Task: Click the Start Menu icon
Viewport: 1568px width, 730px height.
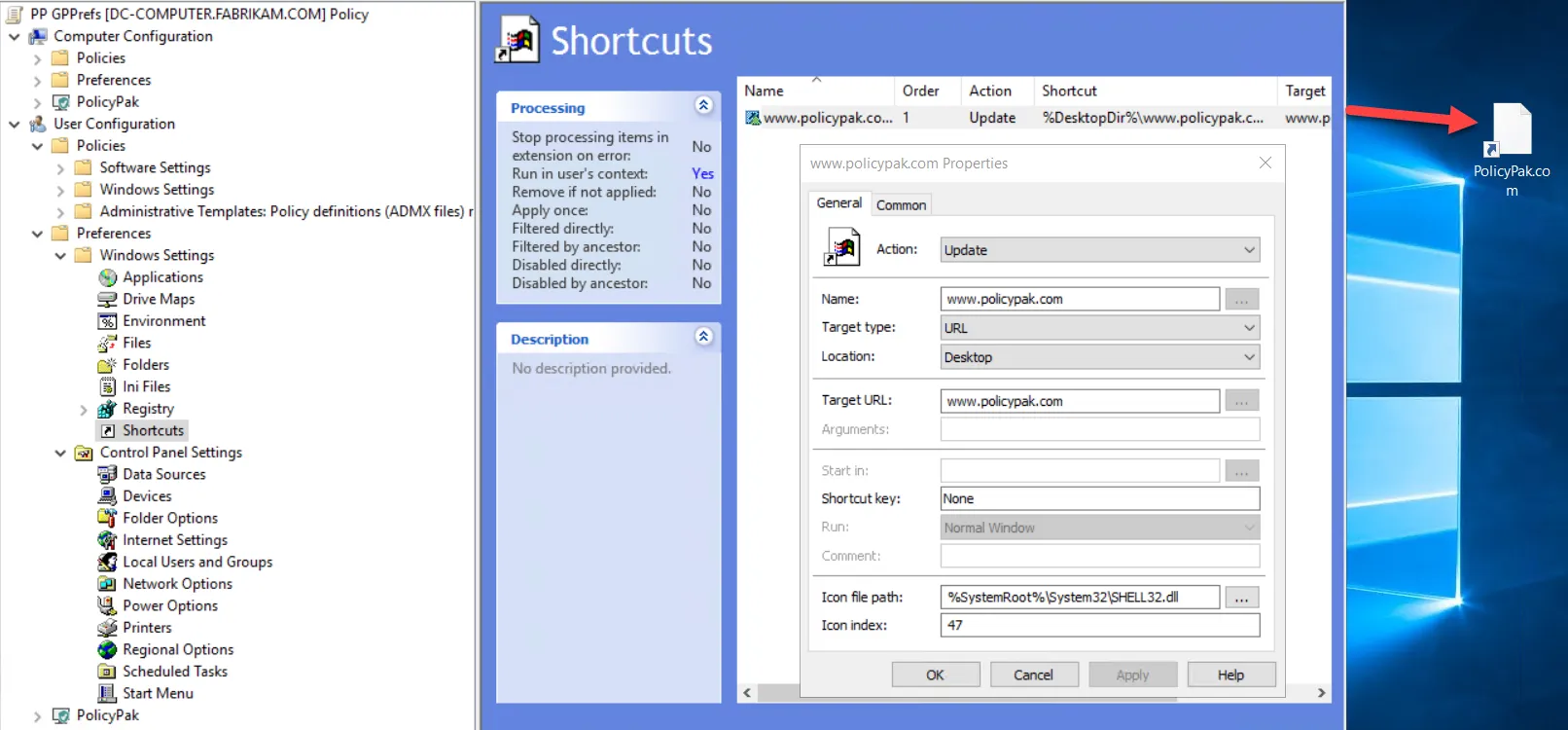Action: (107, 693)
